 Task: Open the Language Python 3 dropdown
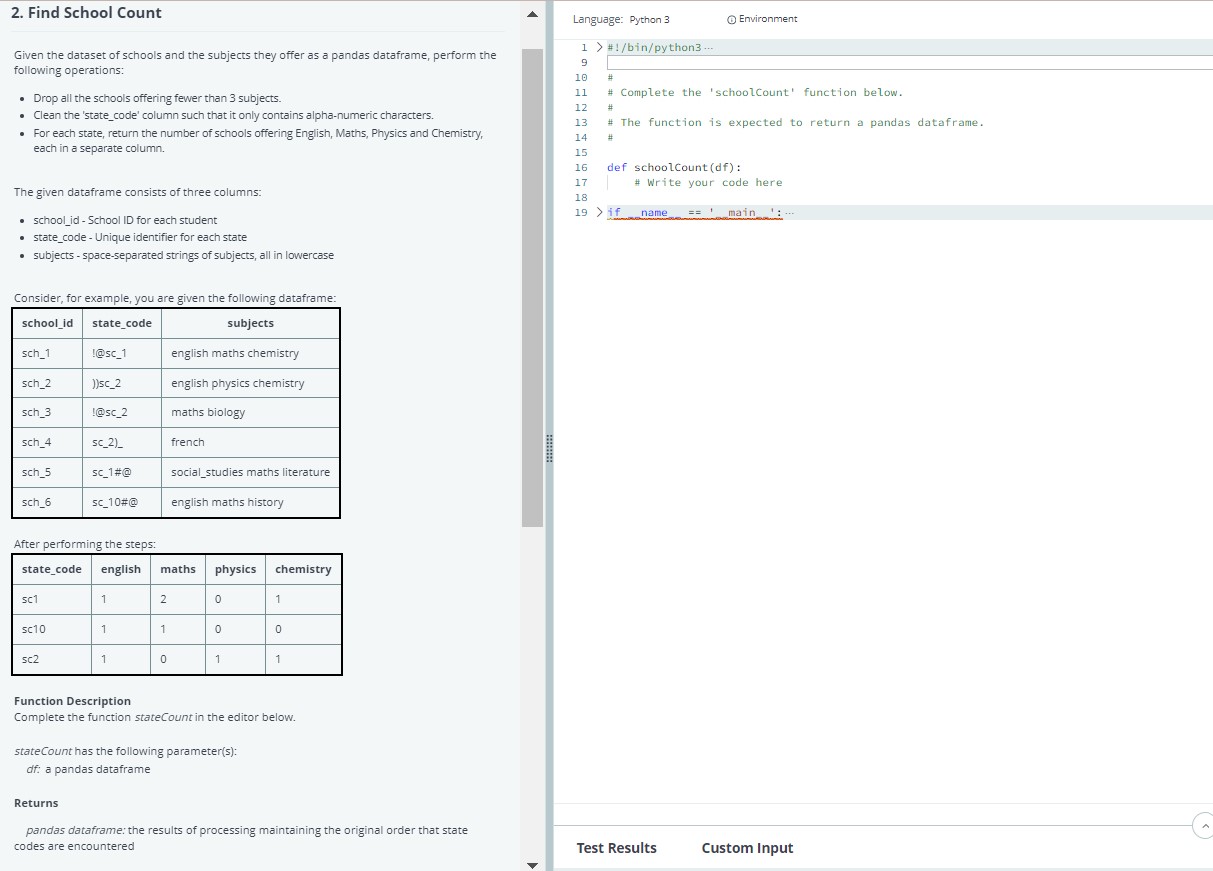pos(650,19)
